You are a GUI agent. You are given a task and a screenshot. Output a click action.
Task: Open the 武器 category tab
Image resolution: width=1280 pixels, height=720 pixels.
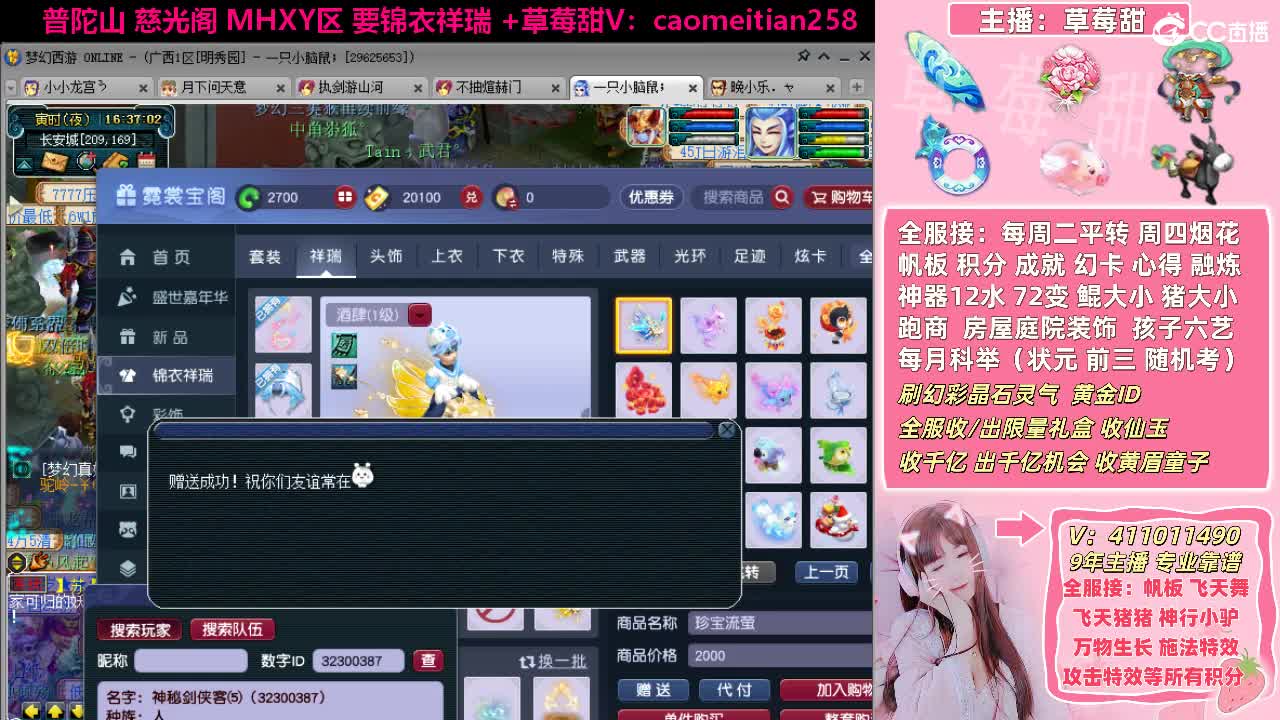pyautogui.click(x=629, y=257)
